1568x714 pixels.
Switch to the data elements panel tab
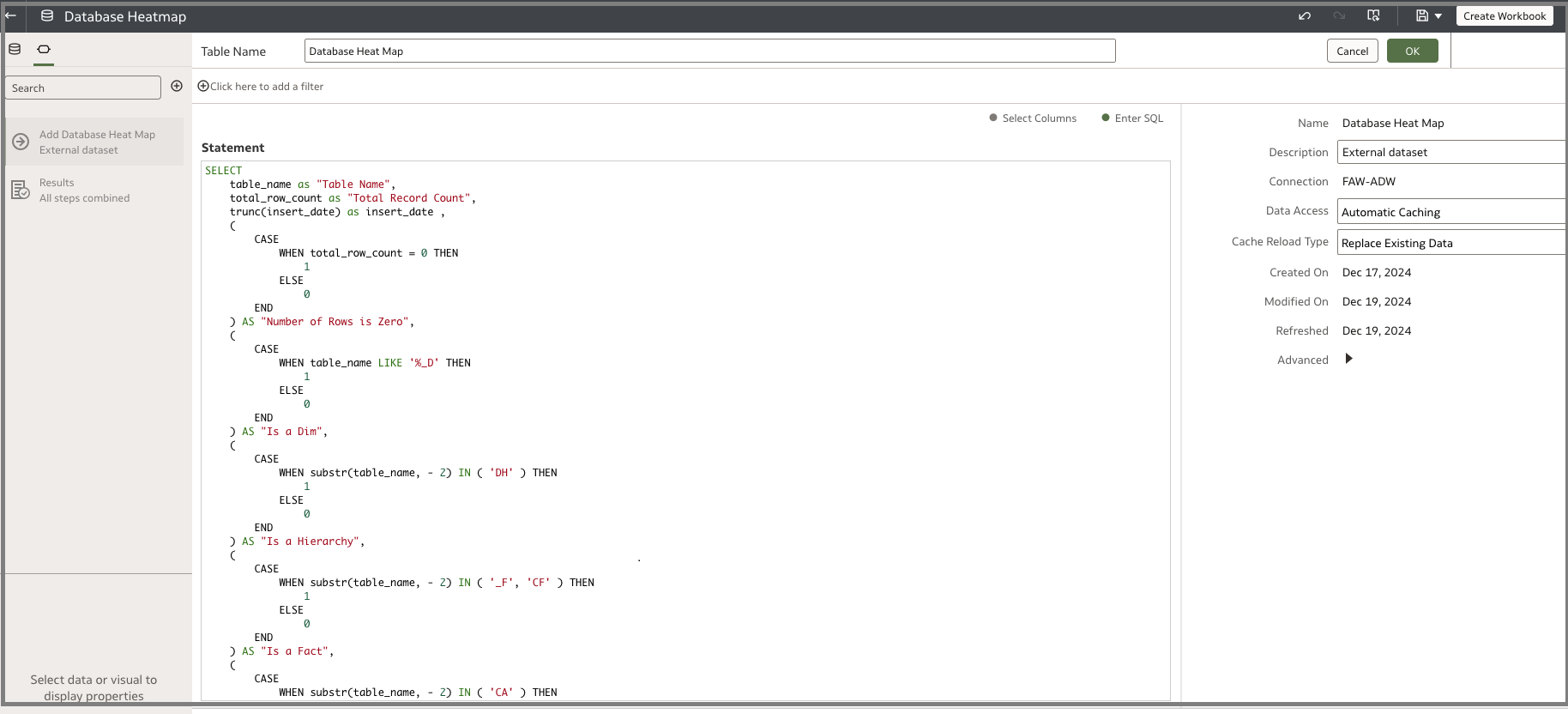[x=15, y=49]
